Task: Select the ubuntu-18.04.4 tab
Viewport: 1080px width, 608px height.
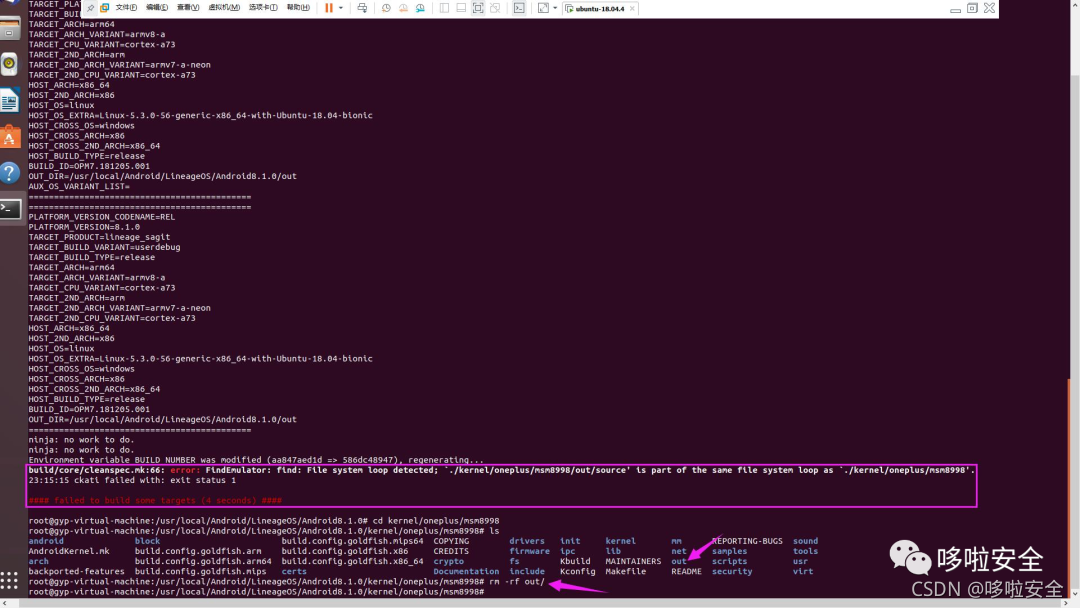Action: (599, 8)
